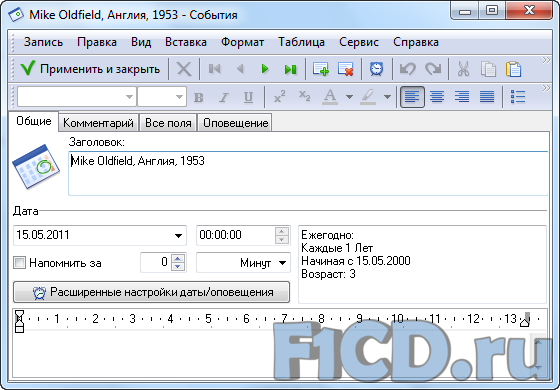Switch to the Комментарий tab
Image resolution: width=560 pixels, height=390 pixels.
coord(98,123)
